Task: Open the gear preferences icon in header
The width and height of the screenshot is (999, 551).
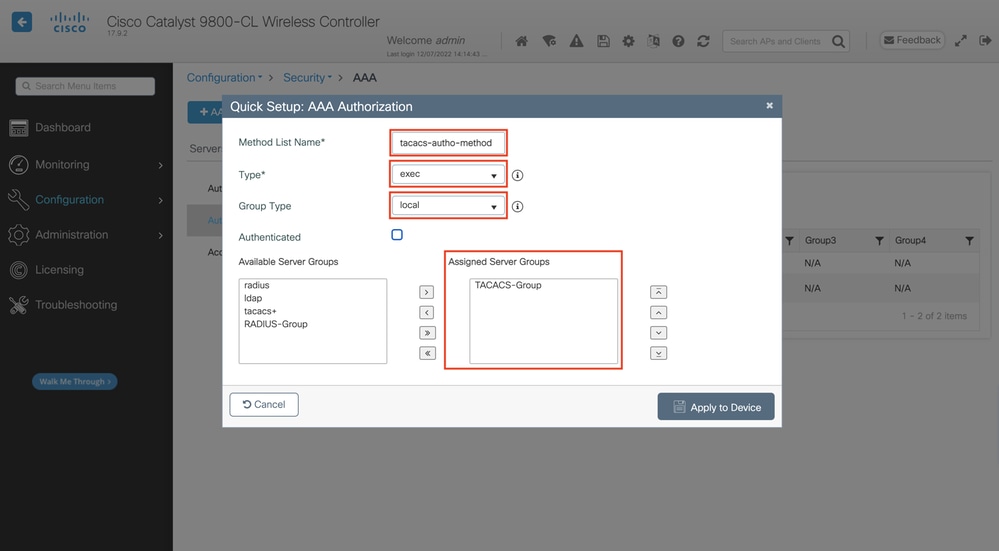Action: (x=628, y=41)
